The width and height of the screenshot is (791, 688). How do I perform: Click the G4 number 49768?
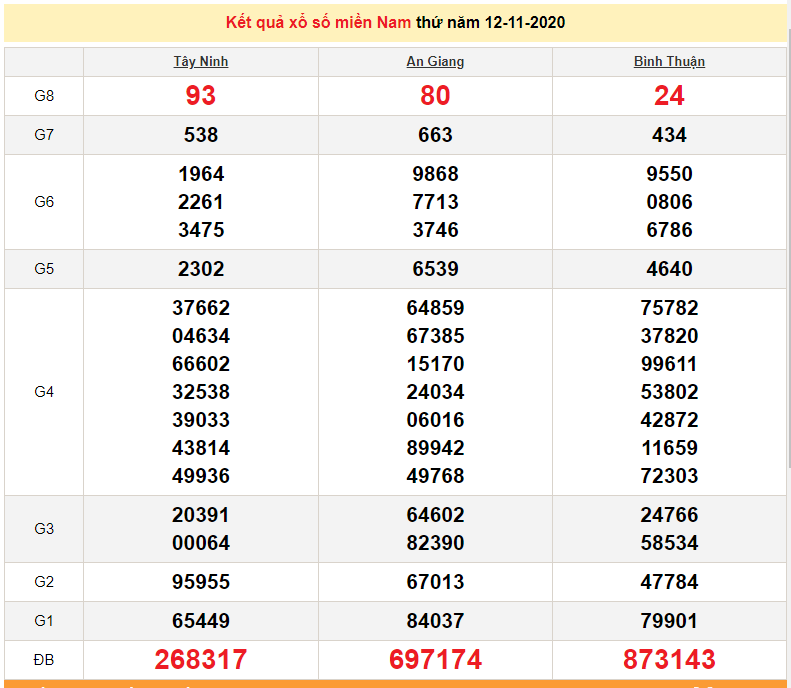(435, 476)
